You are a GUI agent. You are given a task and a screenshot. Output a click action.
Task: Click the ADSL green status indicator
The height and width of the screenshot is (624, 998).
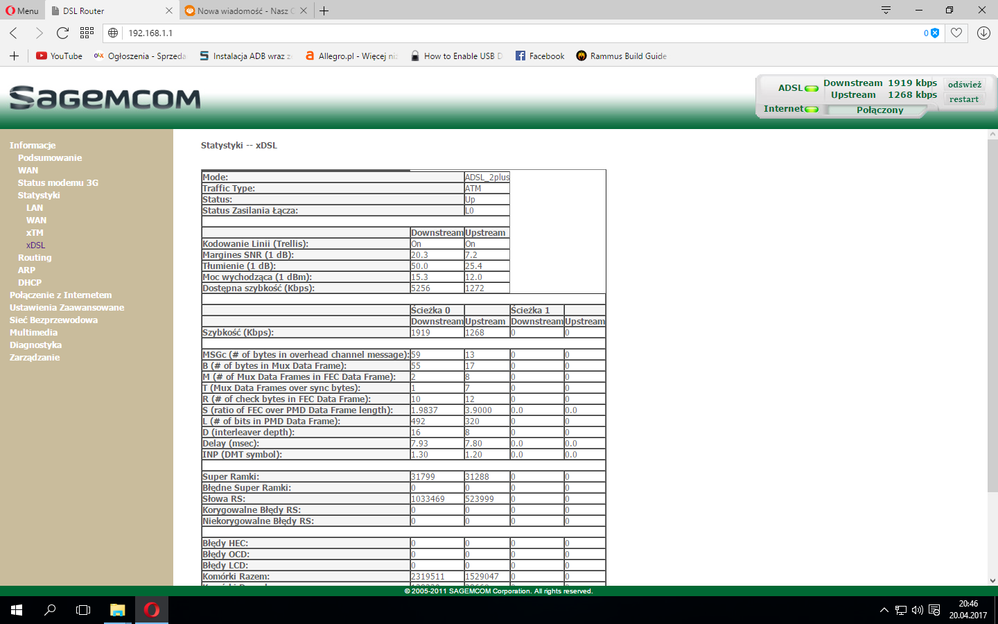[x=812, y=89]
